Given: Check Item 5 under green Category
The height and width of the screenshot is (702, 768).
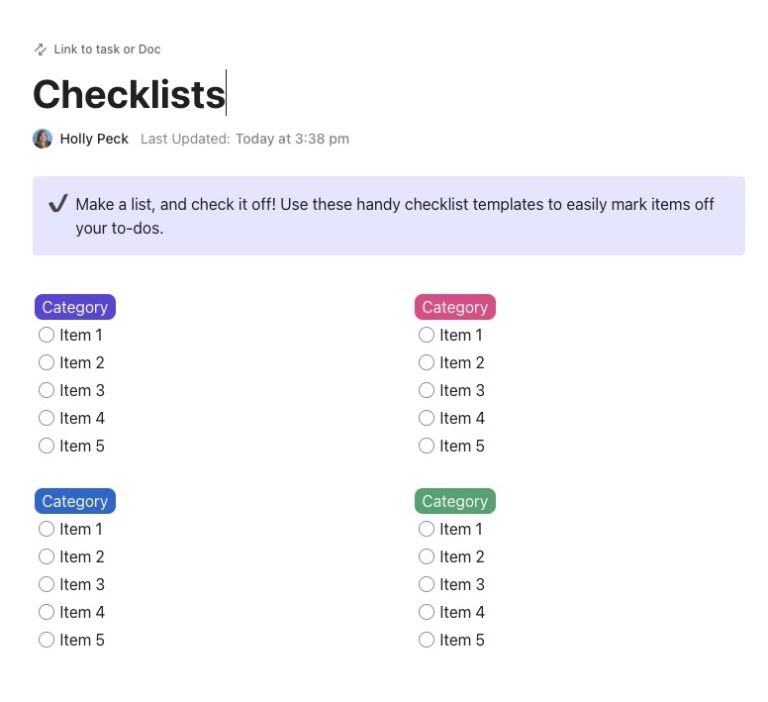Looking at the screenshot, I should (427, 640).
